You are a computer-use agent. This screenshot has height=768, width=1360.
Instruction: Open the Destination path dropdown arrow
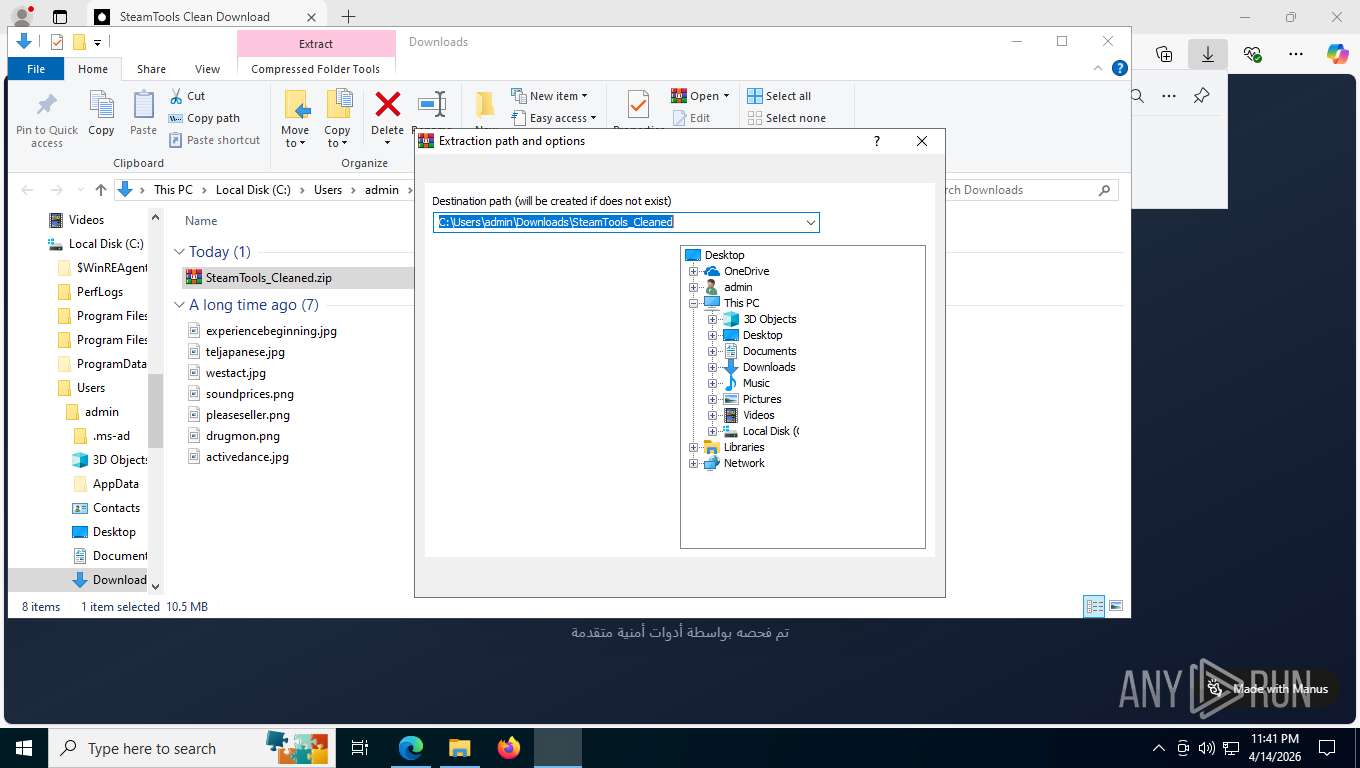point(810,222)
